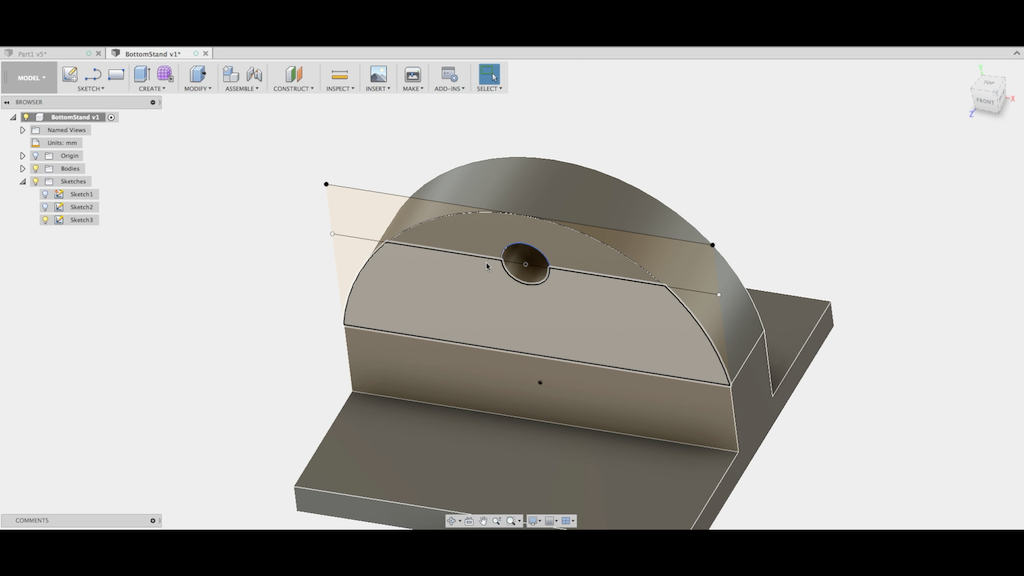Expand the Named Views folder
This screenshot has height=576, width=1024.
[22, 130]
